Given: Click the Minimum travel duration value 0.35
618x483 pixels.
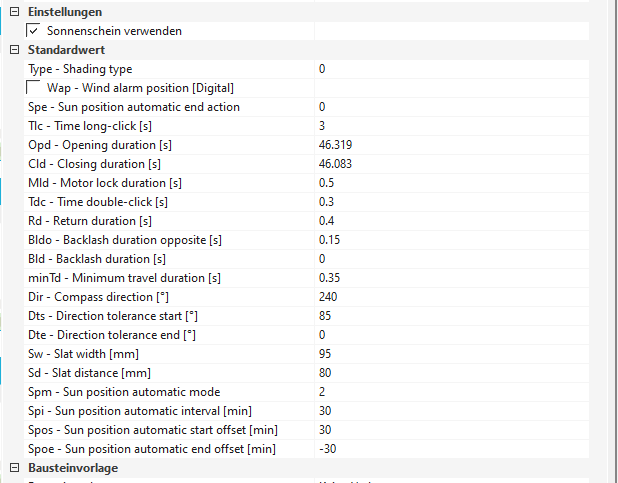Looking at the screenshot, I should [x=330, y=278].
